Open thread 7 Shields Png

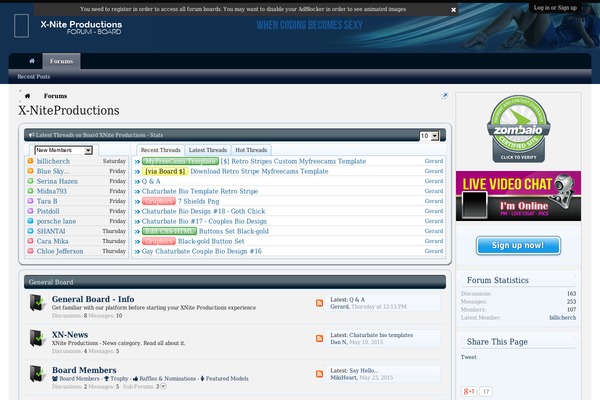199,201
